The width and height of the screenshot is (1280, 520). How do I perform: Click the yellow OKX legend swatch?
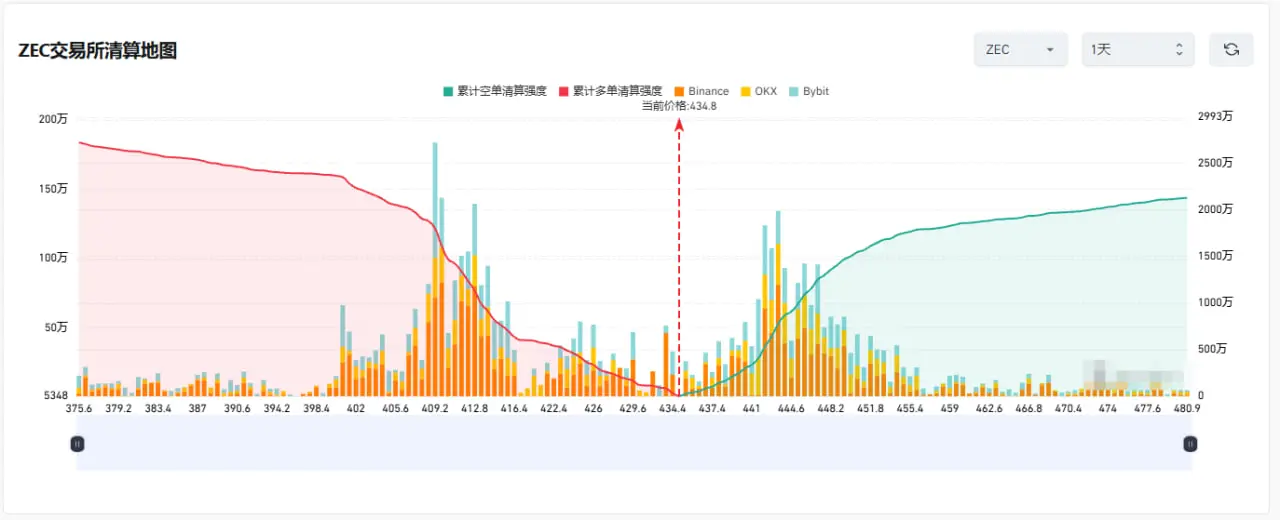[x=746, y=91]
